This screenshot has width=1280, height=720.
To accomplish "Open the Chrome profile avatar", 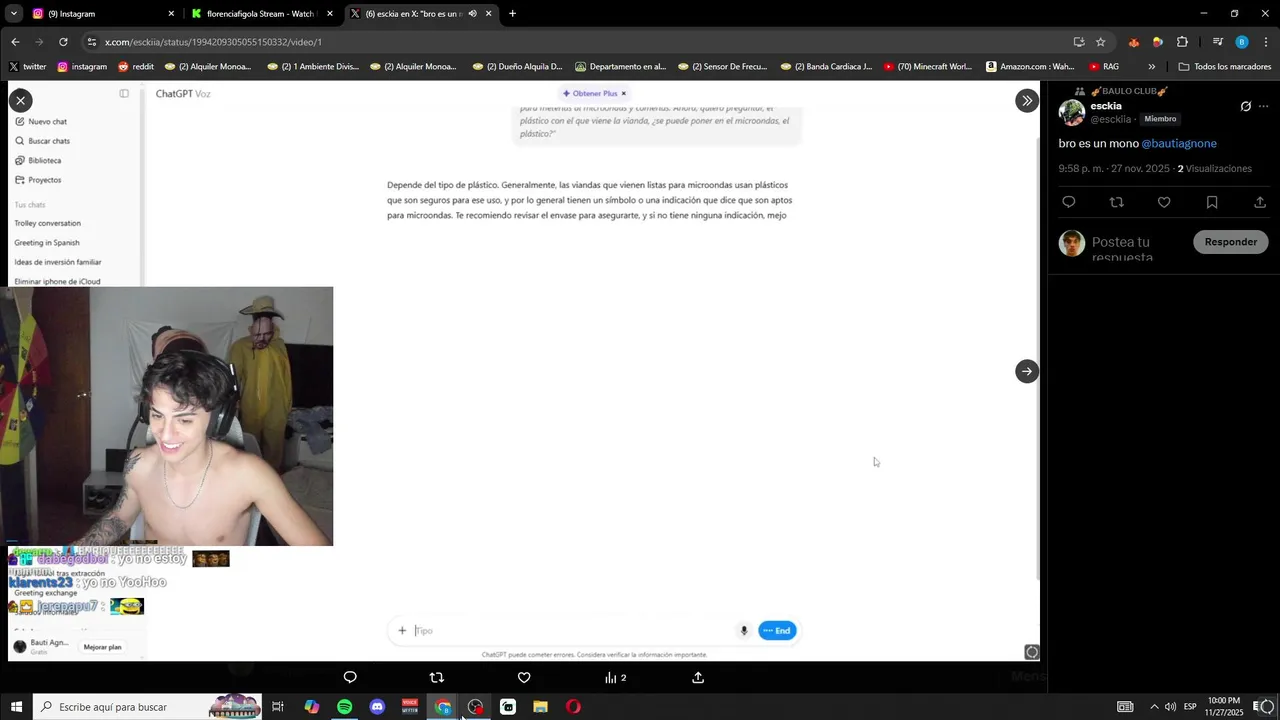I will point(1242,42).
